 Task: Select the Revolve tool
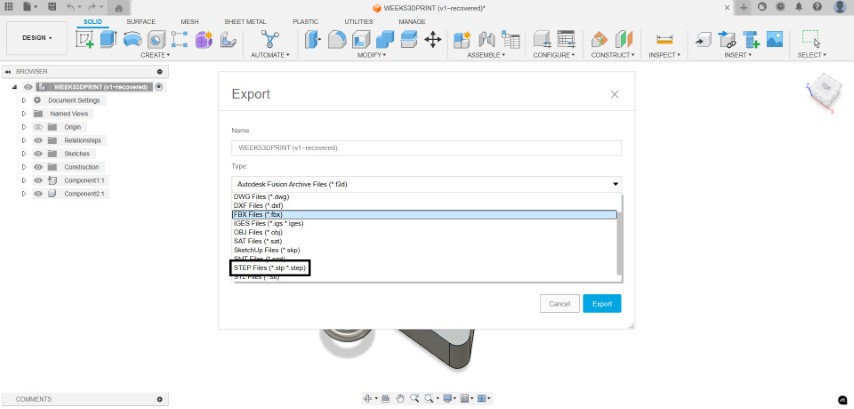click(132, 39)
